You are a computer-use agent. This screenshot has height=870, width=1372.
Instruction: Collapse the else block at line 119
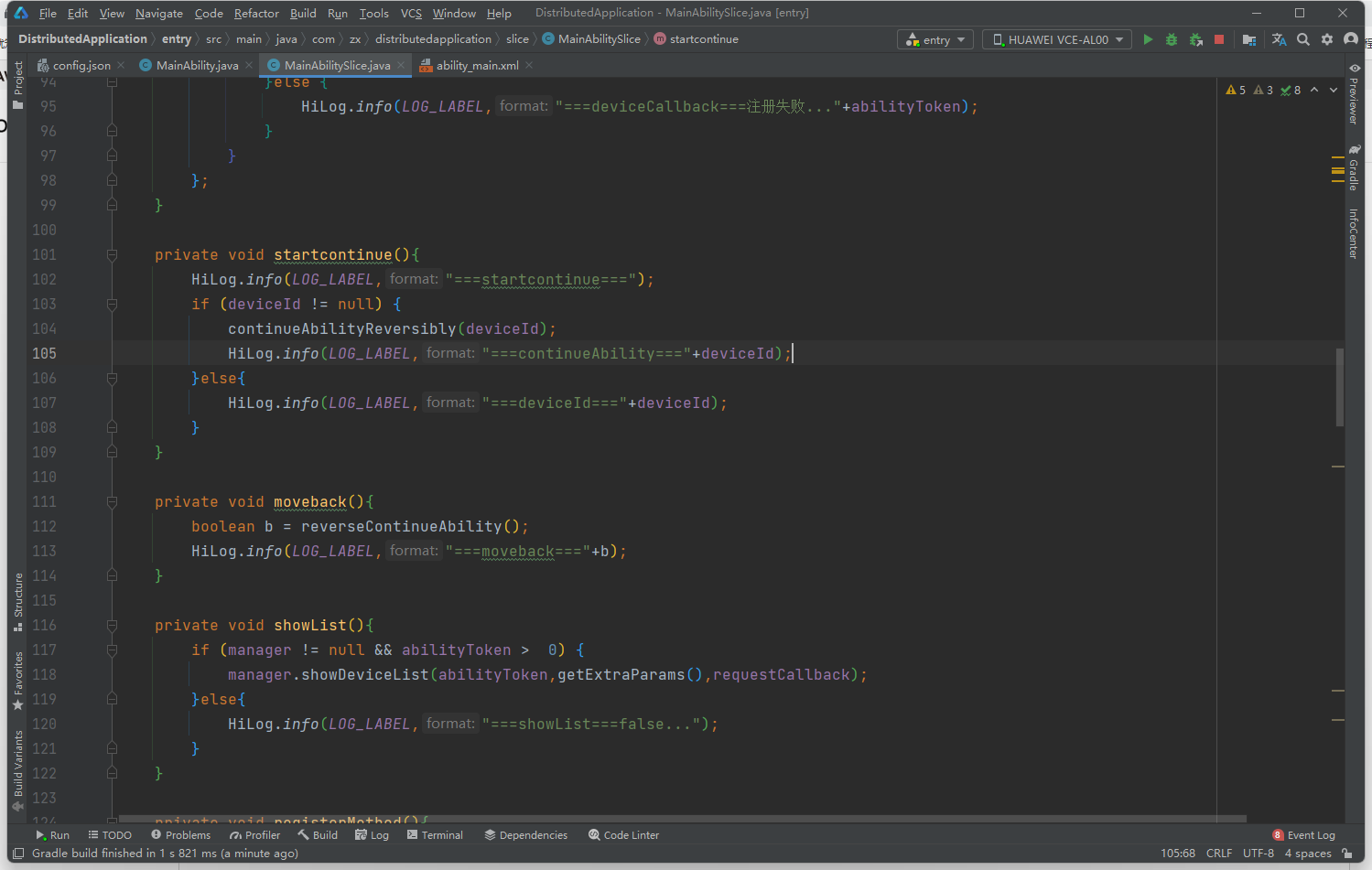point(112,700)
